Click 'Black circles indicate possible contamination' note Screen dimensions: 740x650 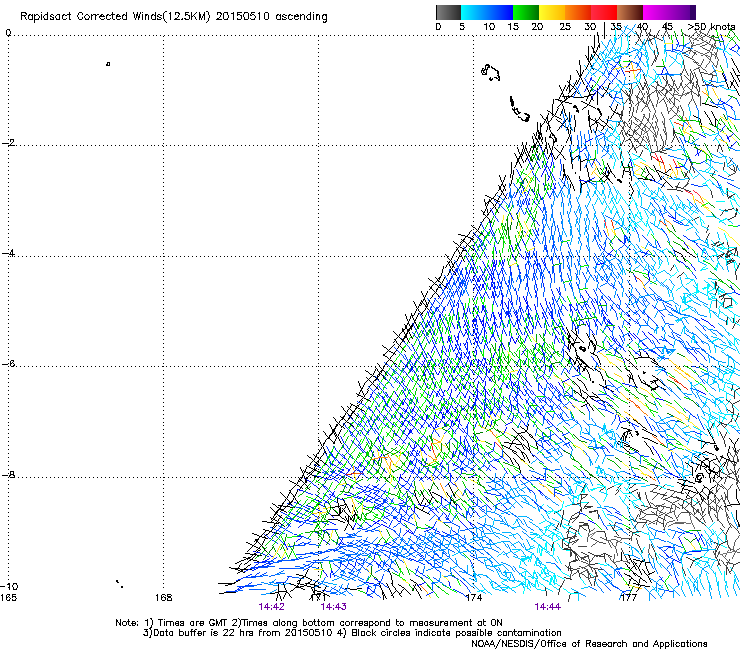(x=456, y=633)
